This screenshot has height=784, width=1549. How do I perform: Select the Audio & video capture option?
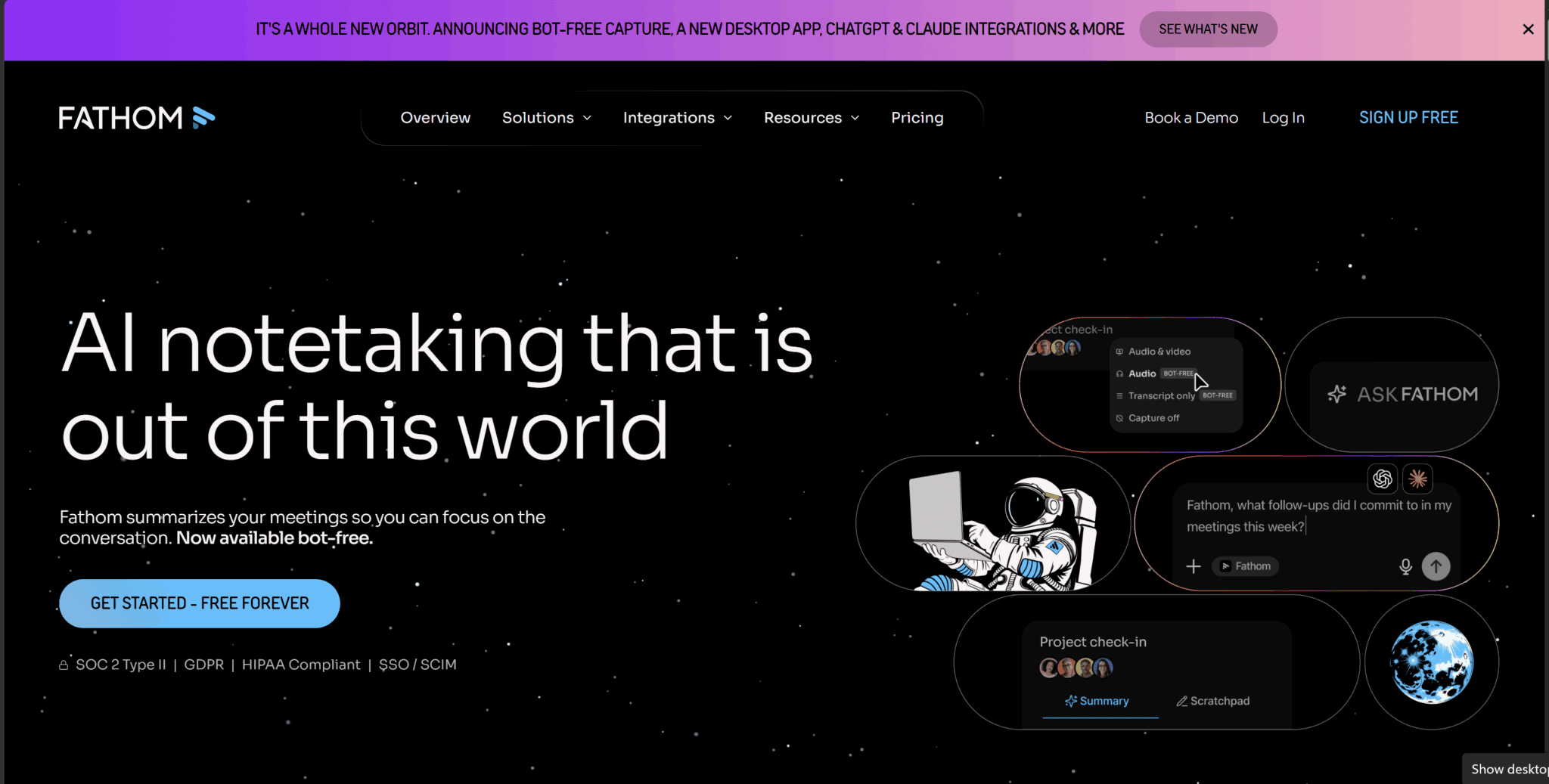[x=1153, y=352]
